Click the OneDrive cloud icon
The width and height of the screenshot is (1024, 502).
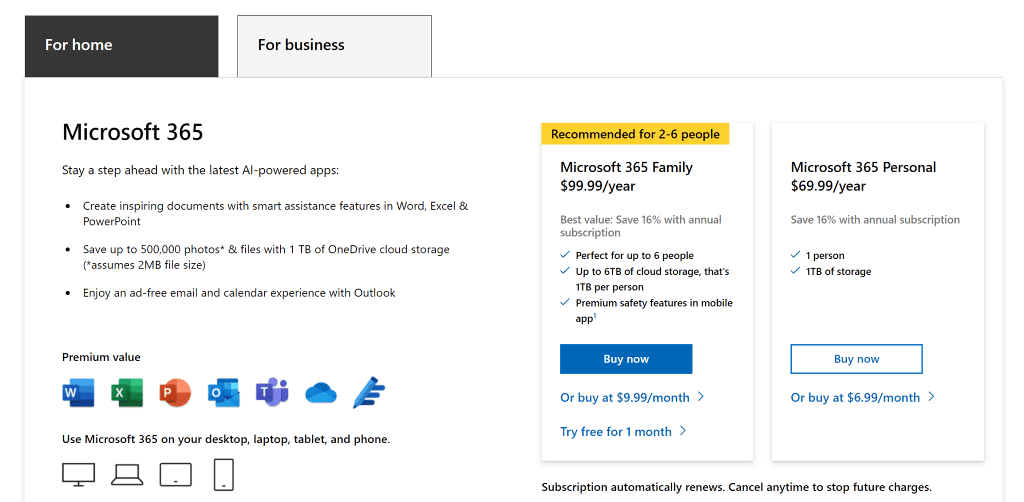click(320, 392)
